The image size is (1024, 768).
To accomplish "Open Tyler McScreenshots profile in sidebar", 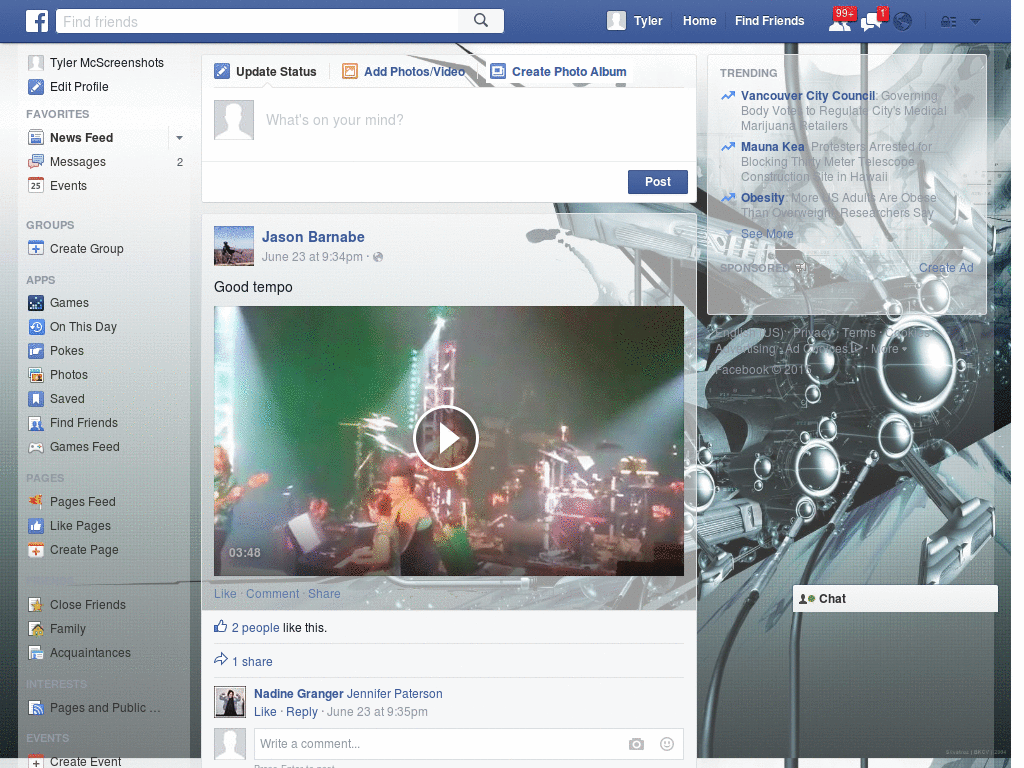I will (107, 63).
